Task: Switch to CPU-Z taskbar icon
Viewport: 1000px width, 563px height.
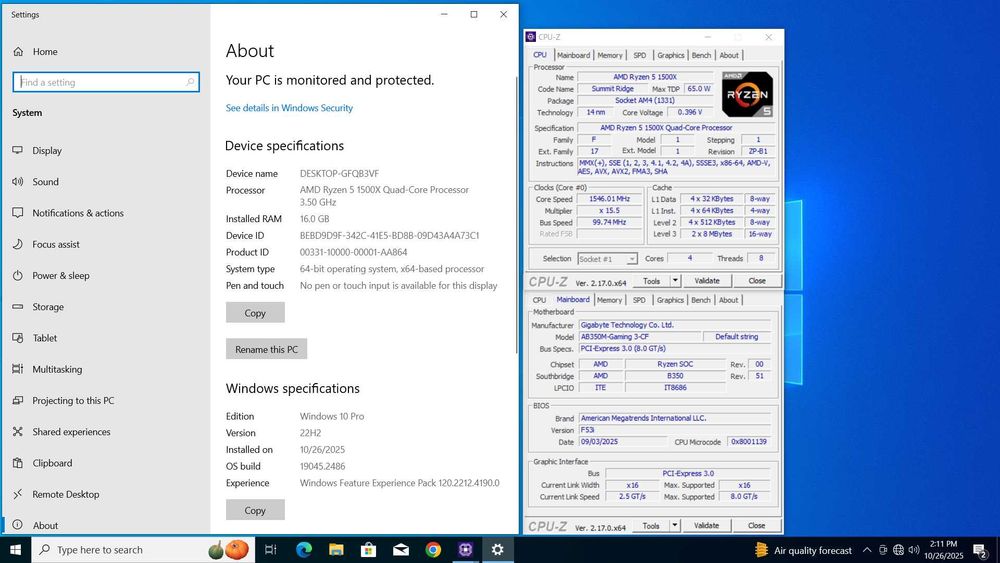Action: (x=466, y=550)
